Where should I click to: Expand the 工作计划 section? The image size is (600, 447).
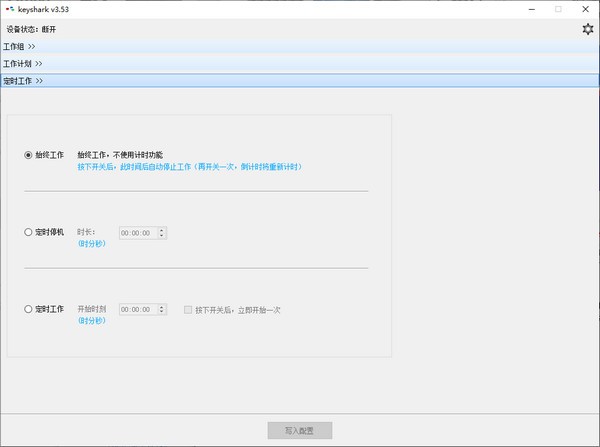[22, 63]
